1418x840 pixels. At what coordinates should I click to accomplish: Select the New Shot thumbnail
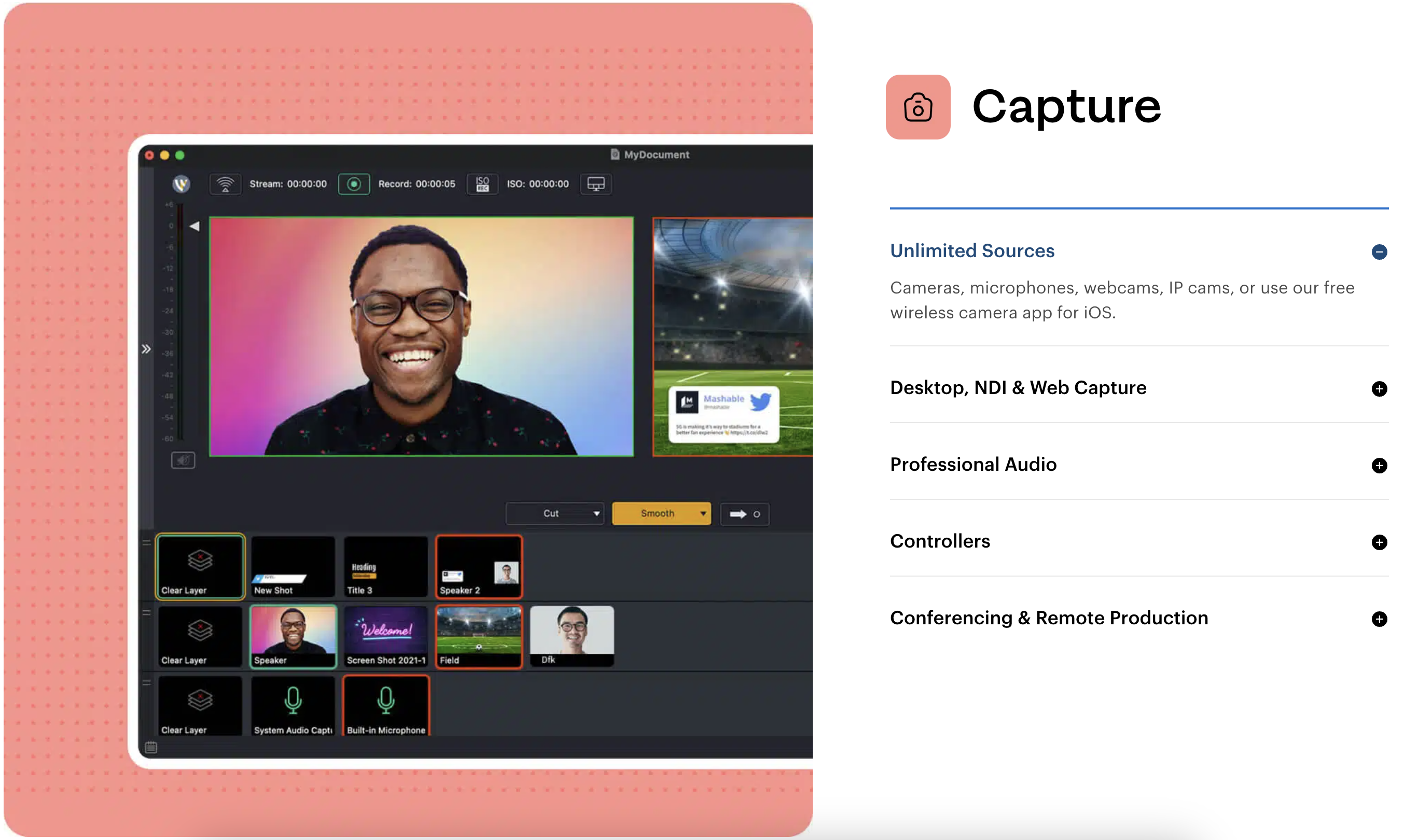pyautogui.click(x=293, y=566)
